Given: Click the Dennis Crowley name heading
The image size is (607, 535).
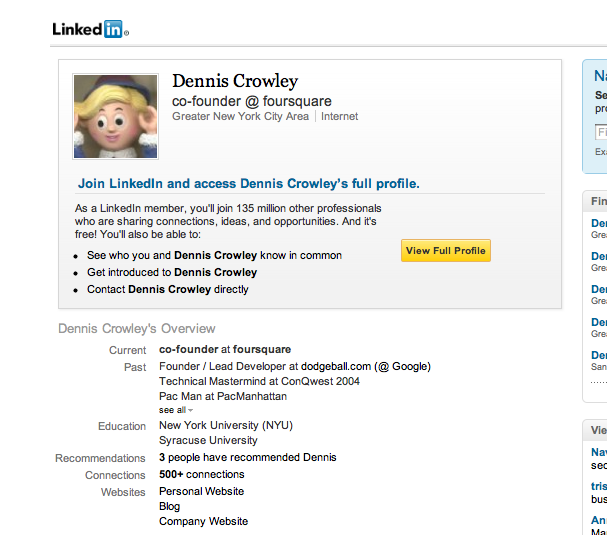Looking at the screenshot, I should pos(235,82).
